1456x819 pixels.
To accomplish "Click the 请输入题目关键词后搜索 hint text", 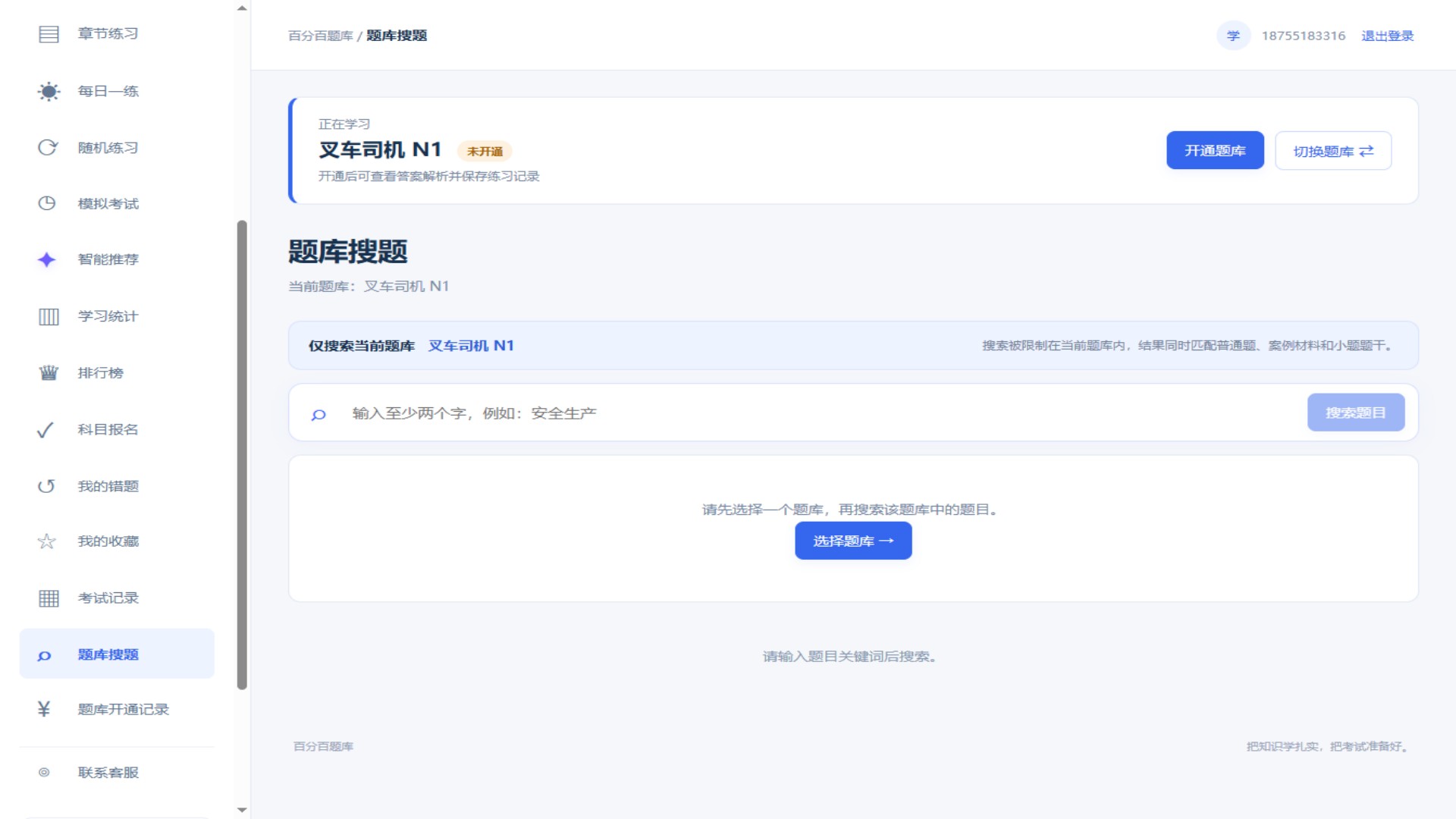I will coord(851,657).
